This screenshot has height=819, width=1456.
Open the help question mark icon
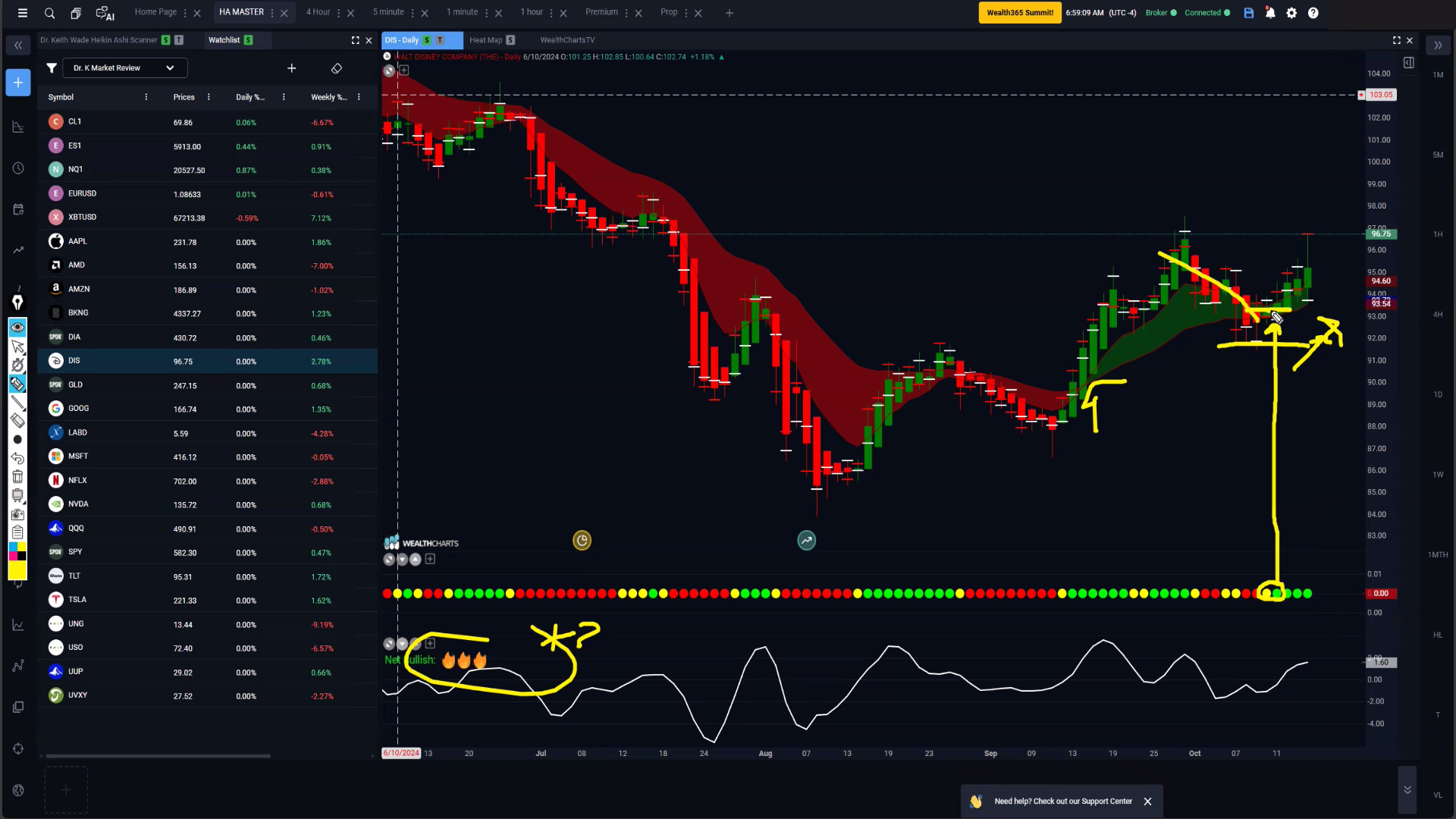[1313, 13]
